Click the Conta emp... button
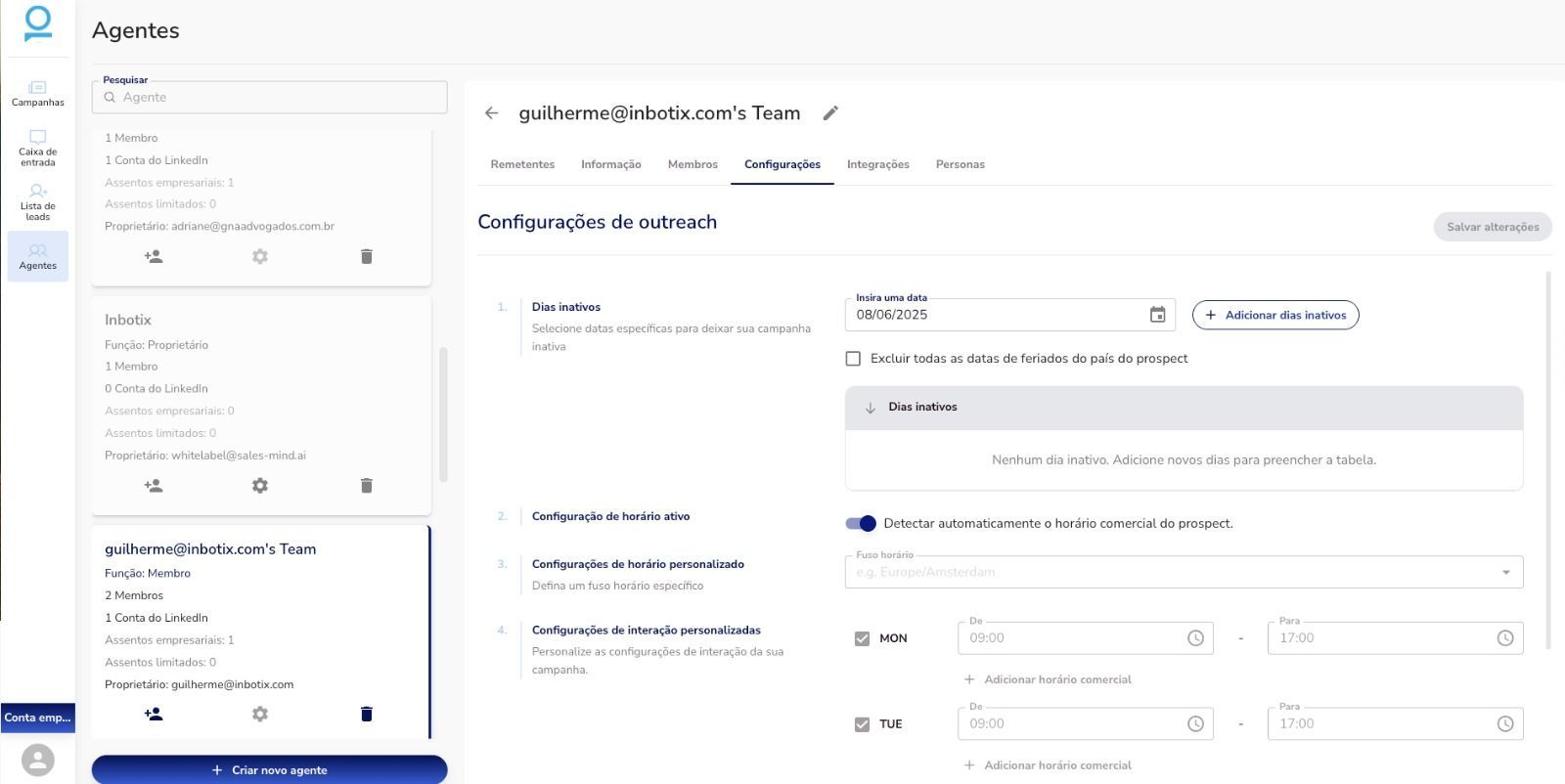Image resolution: width=1565 pixels, height=784 pixels. click(37, 718)
